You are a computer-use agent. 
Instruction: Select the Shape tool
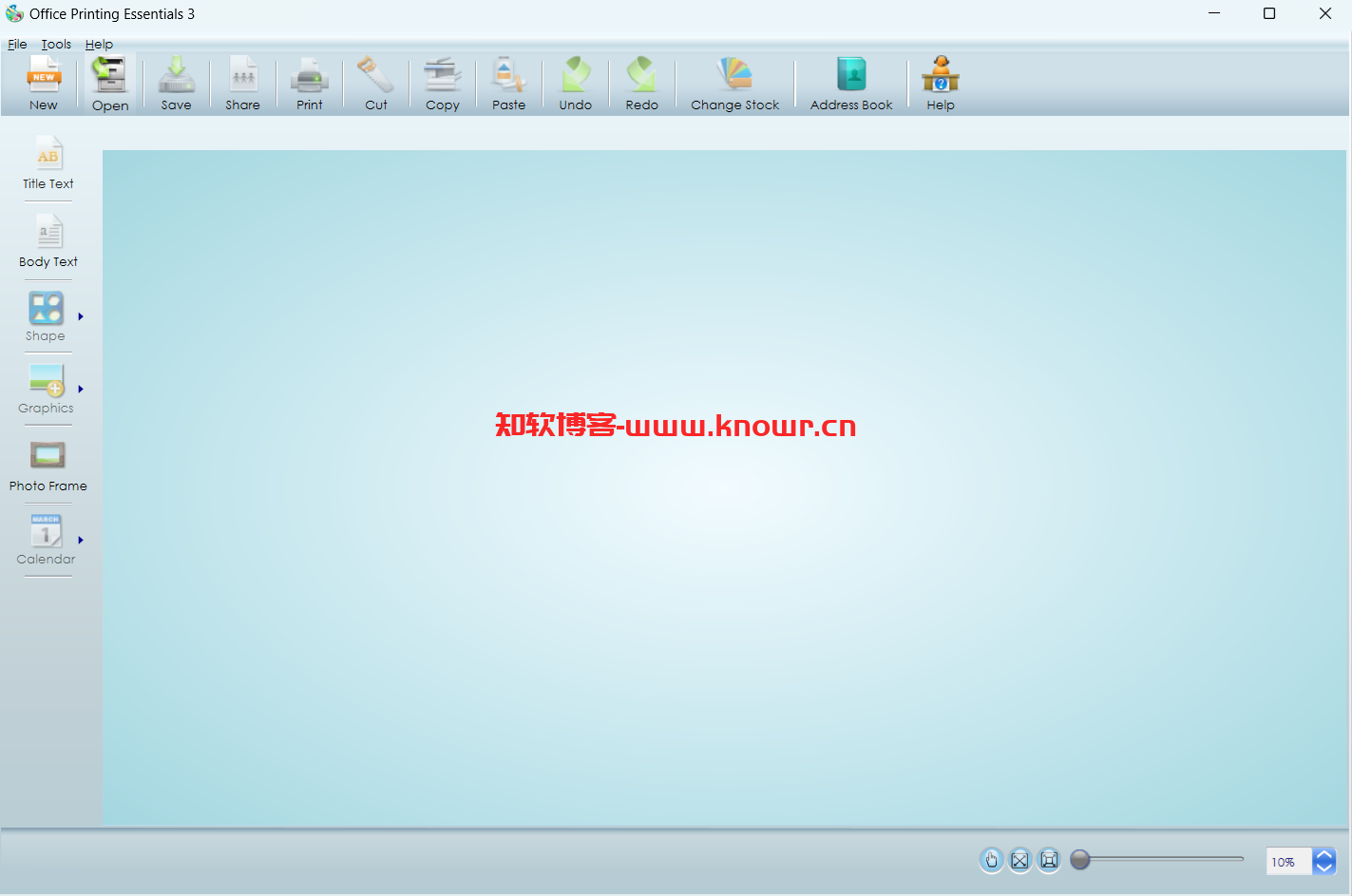click(x=46, y=316)
